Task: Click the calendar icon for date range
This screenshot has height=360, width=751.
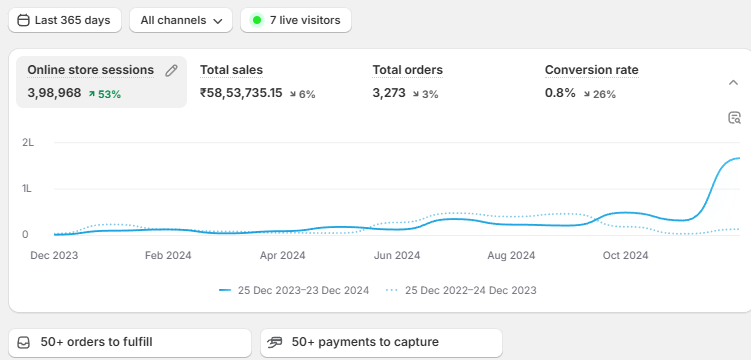Action: [23, 20]
